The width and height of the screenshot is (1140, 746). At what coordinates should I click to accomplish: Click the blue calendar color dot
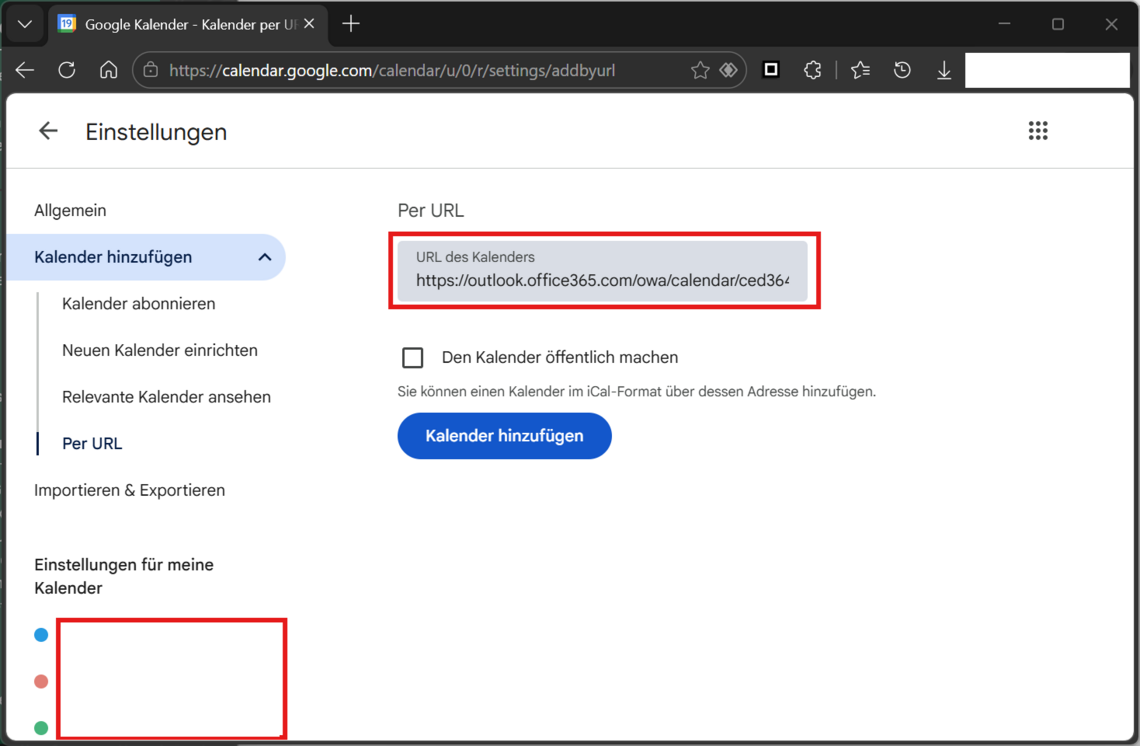41,635
